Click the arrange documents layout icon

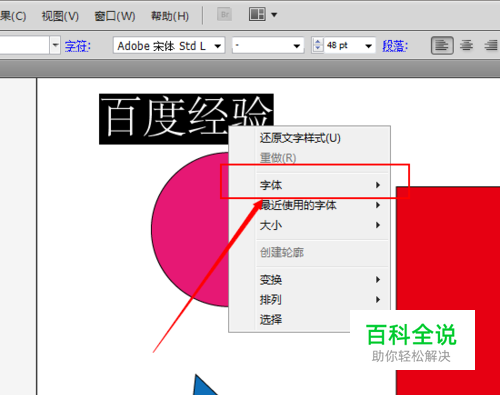[257, 14]
